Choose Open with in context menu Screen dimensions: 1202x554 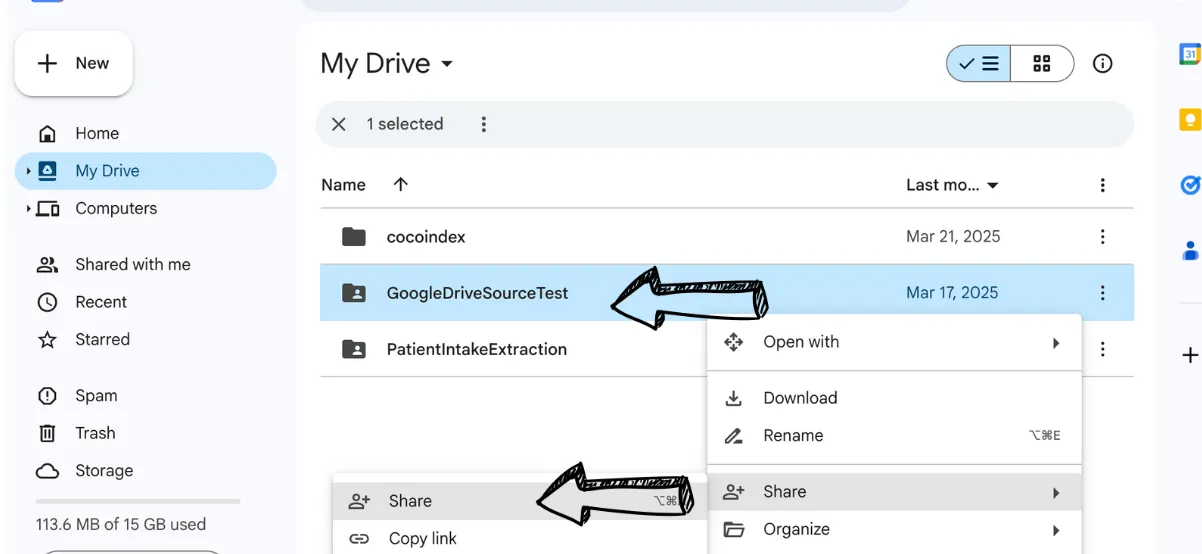tap(894, 342)
